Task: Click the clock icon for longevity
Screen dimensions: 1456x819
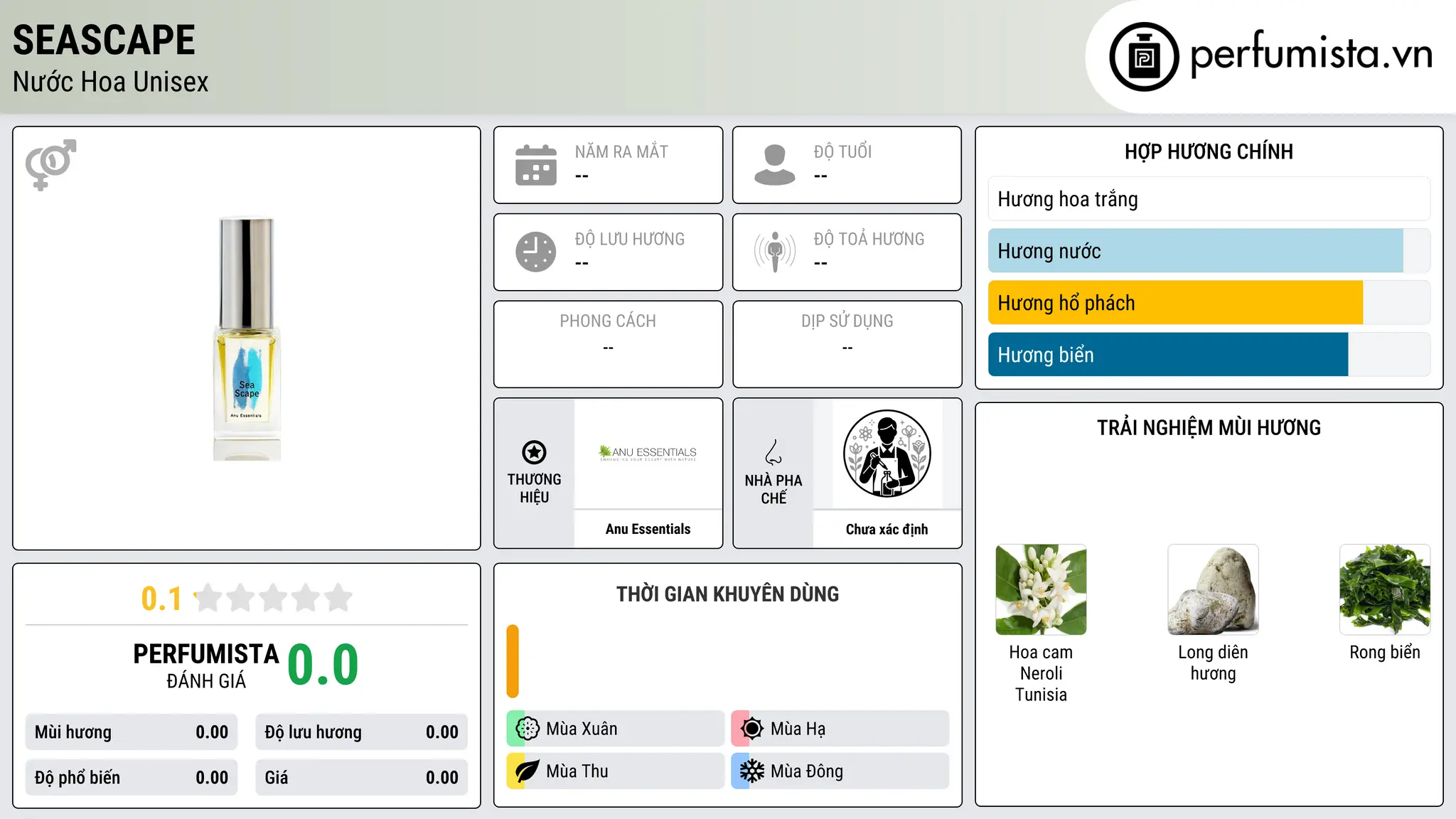Action: click(536, 252)
